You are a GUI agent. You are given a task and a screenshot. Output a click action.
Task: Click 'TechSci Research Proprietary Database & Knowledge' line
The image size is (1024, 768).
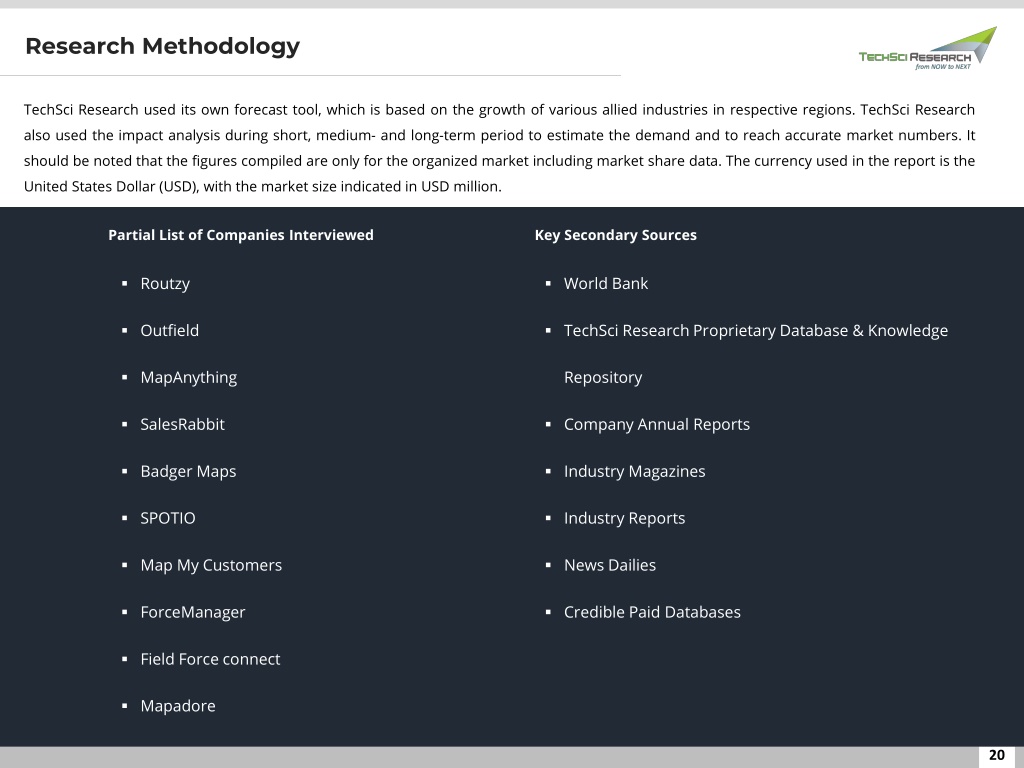[756, 331]
